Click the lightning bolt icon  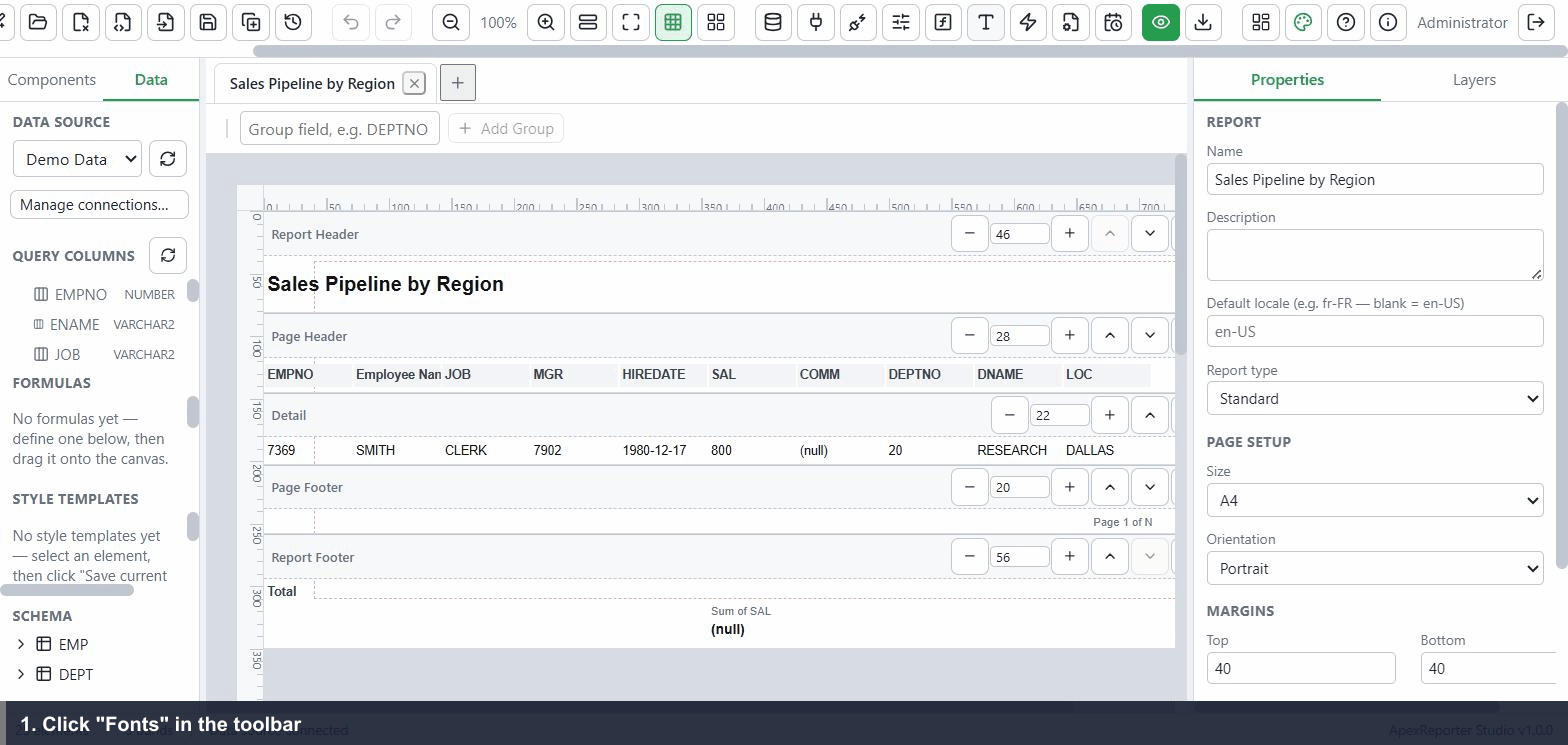[x=1028, y=22]
